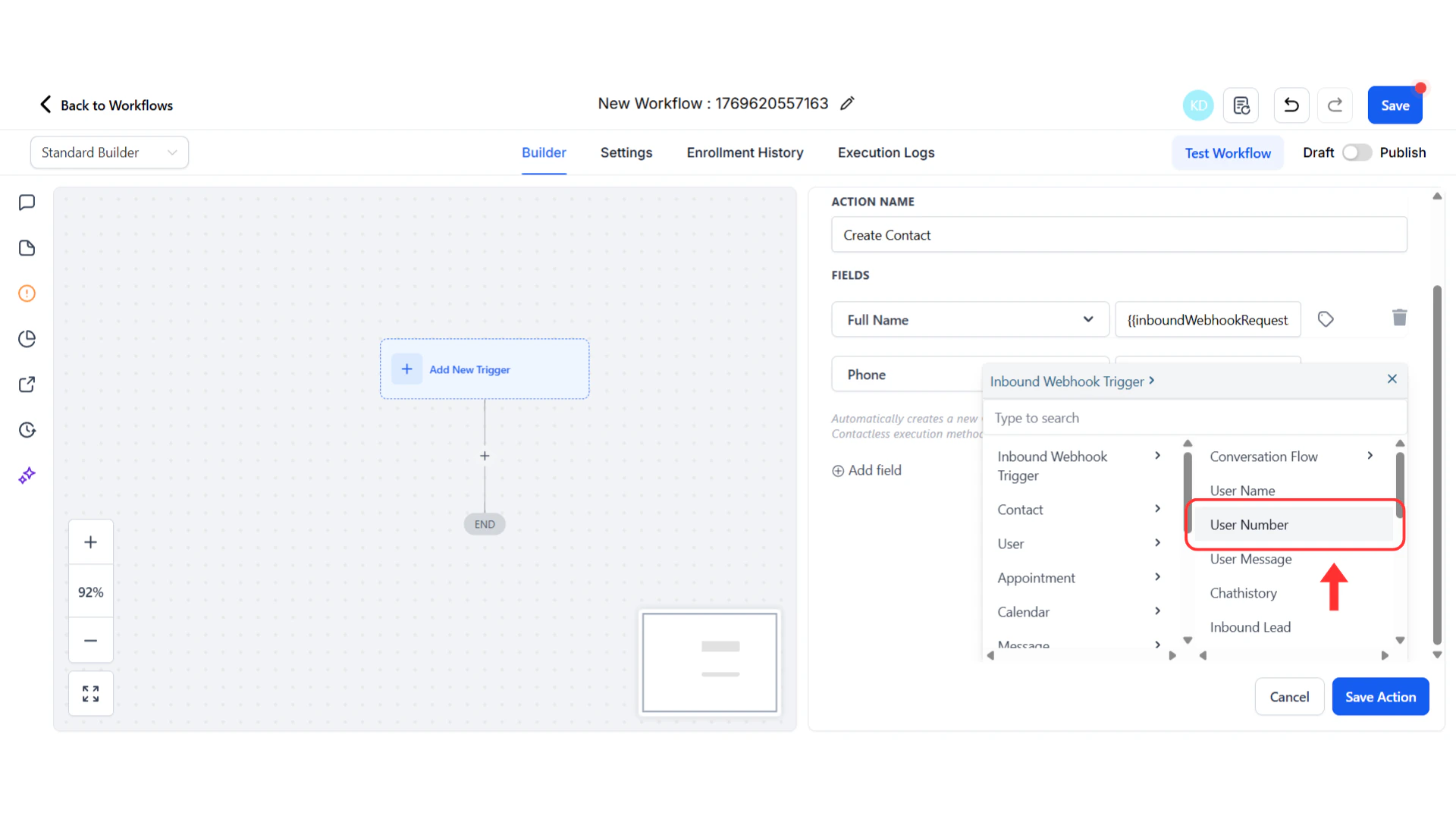Click the redo arrow near the Save button

point(1335,105)
